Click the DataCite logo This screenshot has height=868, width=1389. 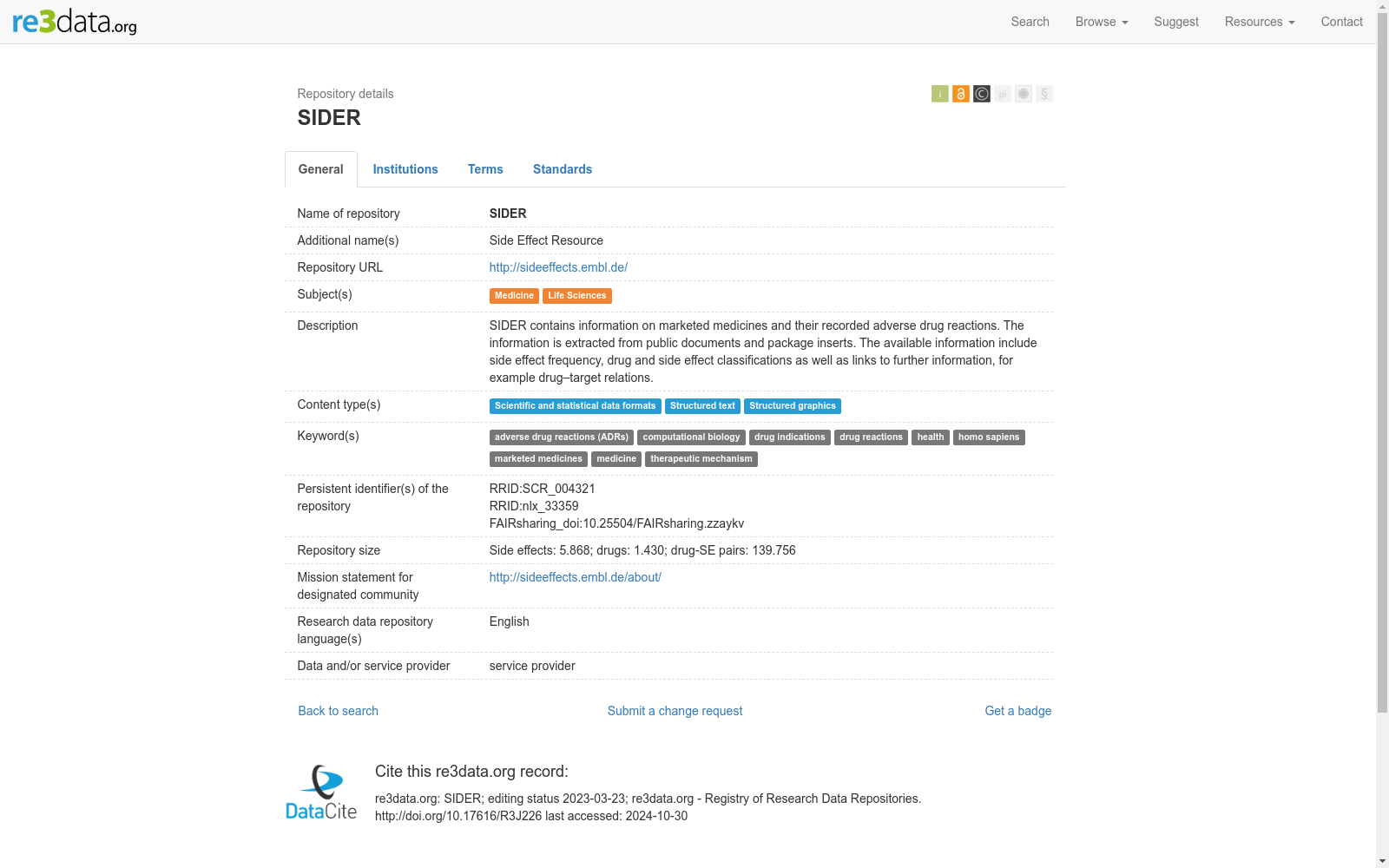coord(321,792)
